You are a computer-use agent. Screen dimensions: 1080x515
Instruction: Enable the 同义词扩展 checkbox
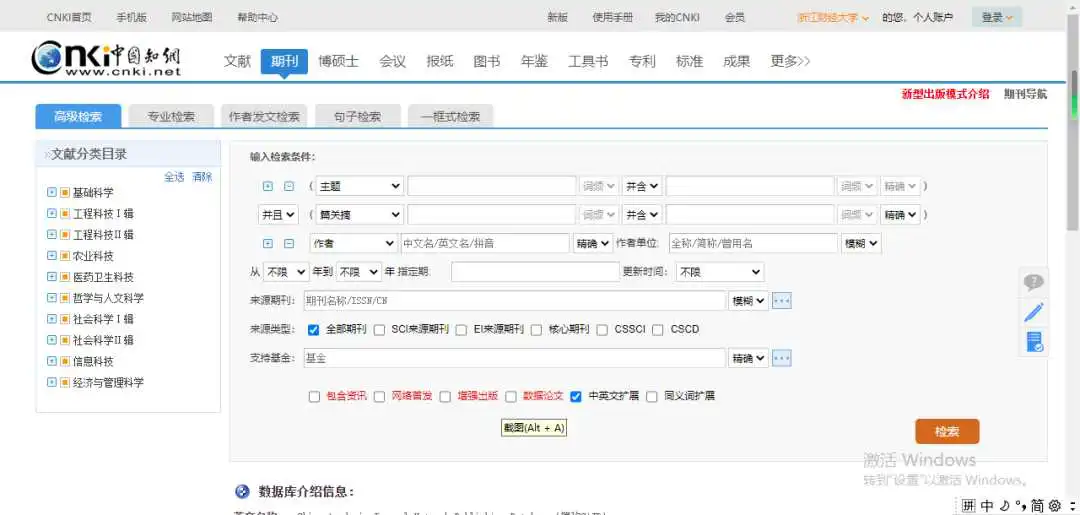click(652, 397)
